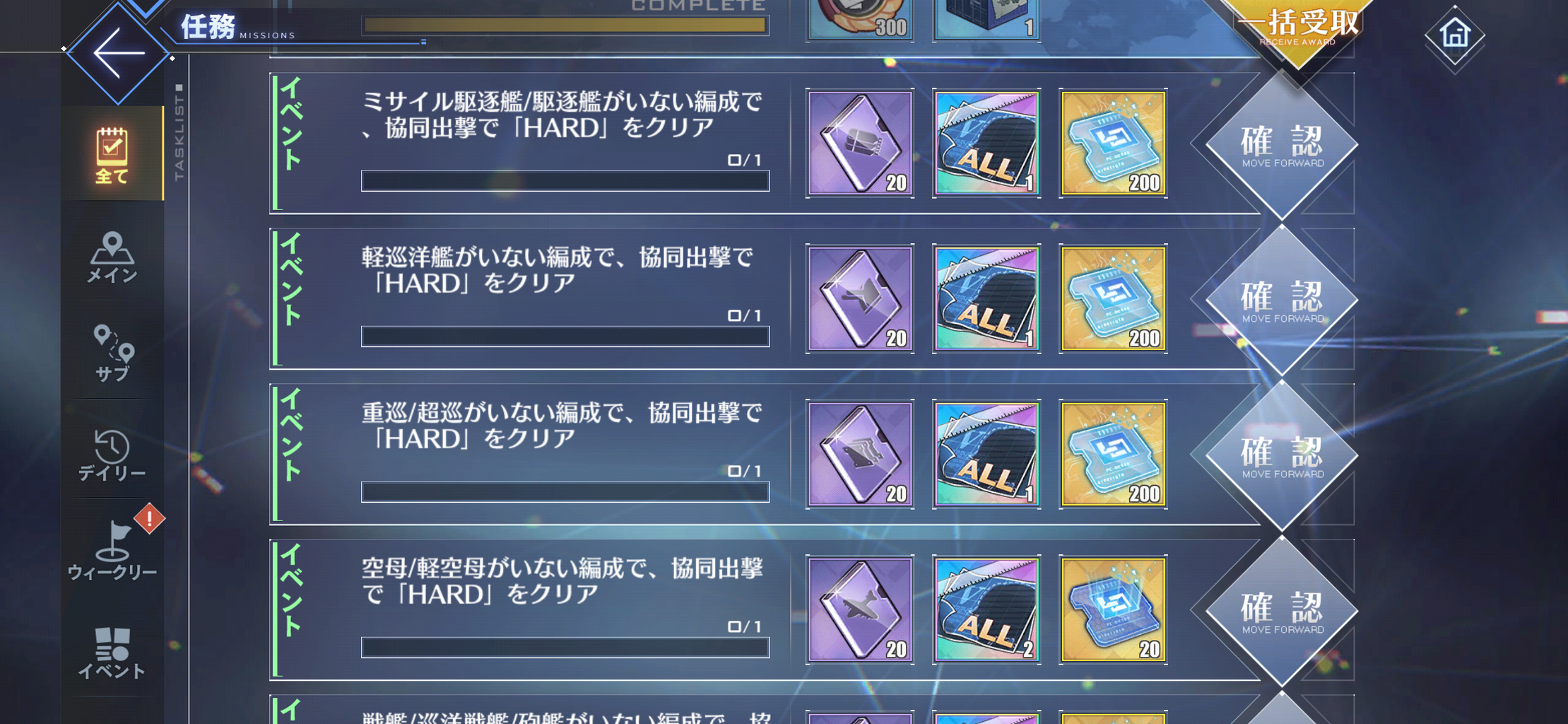This screenshot has height=724, width=1568.
Task: Select the イベント sidebar category
Action: (112, 653)
